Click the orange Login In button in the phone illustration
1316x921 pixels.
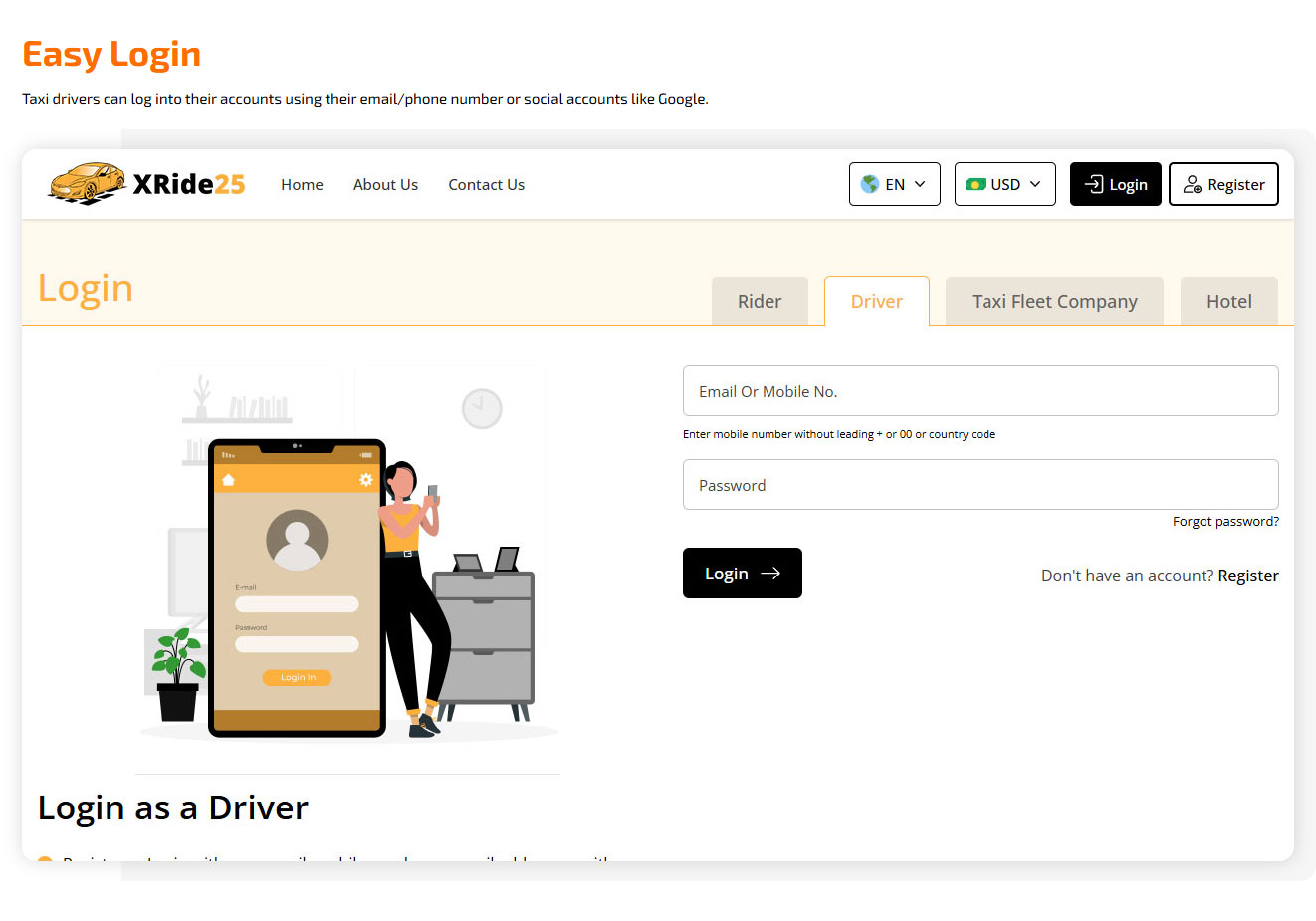tap(297, 677)
